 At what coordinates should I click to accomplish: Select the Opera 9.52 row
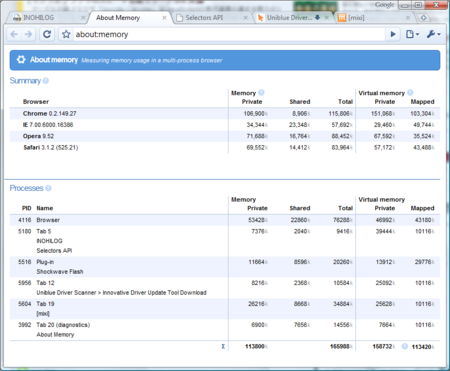(x=225, y=136)
